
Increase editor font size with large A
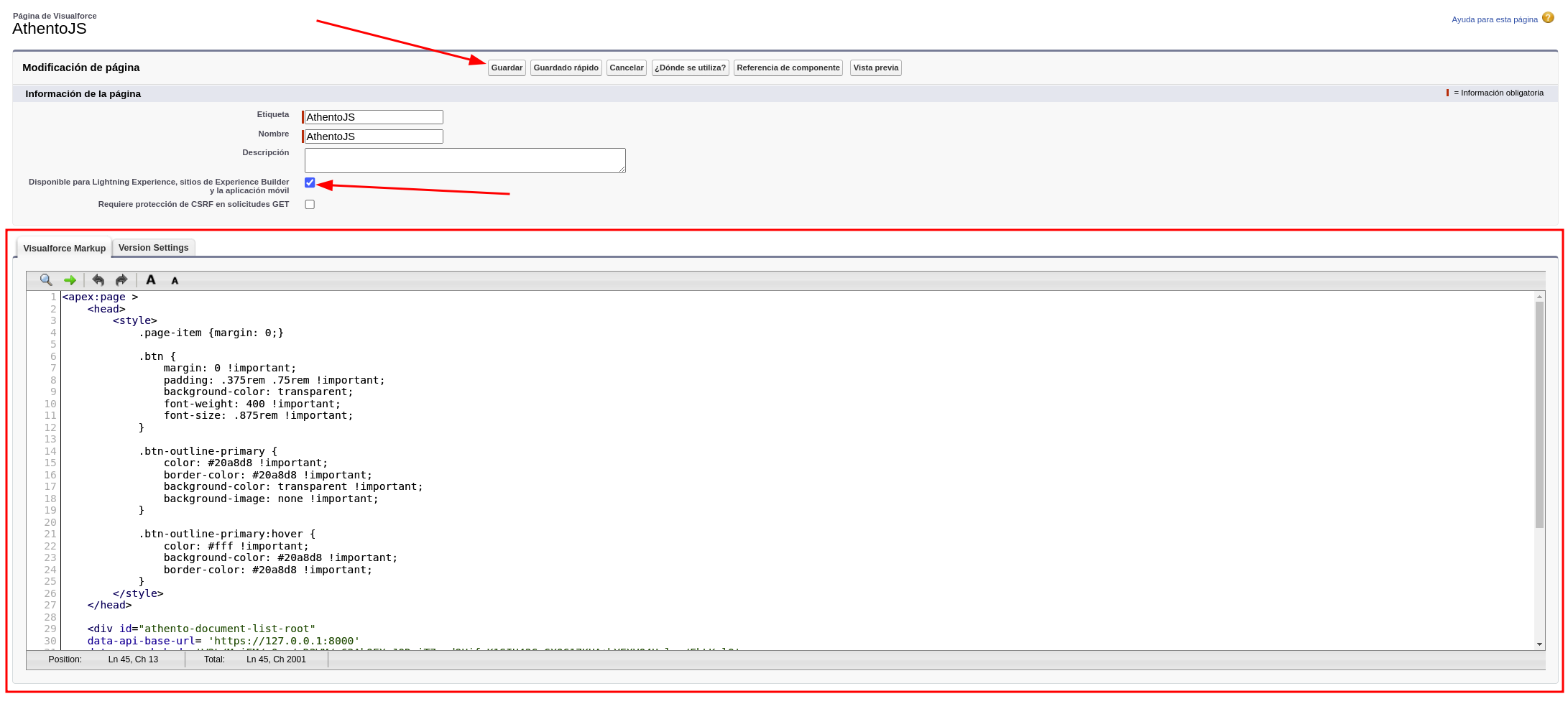pyautogui.click(x=151, y=280)
